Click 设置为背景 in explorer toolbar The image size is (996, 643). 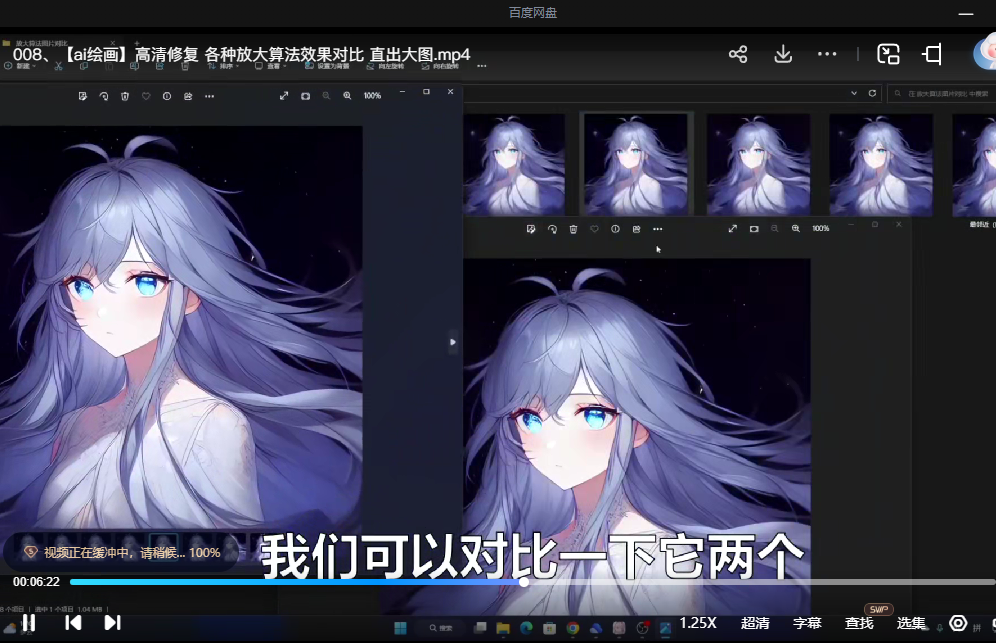coord(328,66)
